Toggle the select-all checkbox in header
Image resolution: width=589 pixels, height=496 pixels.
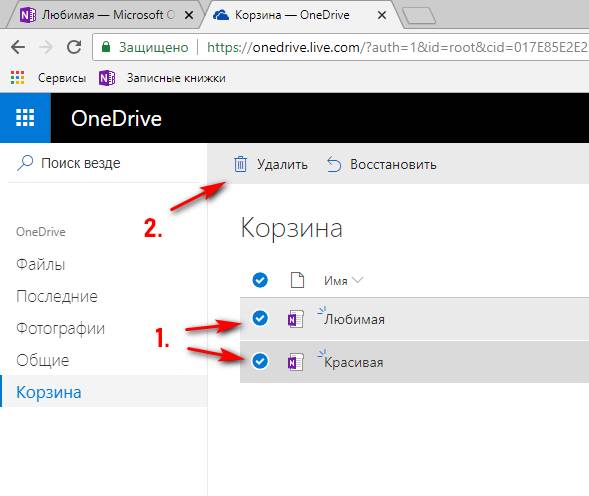tap(260, 280)
